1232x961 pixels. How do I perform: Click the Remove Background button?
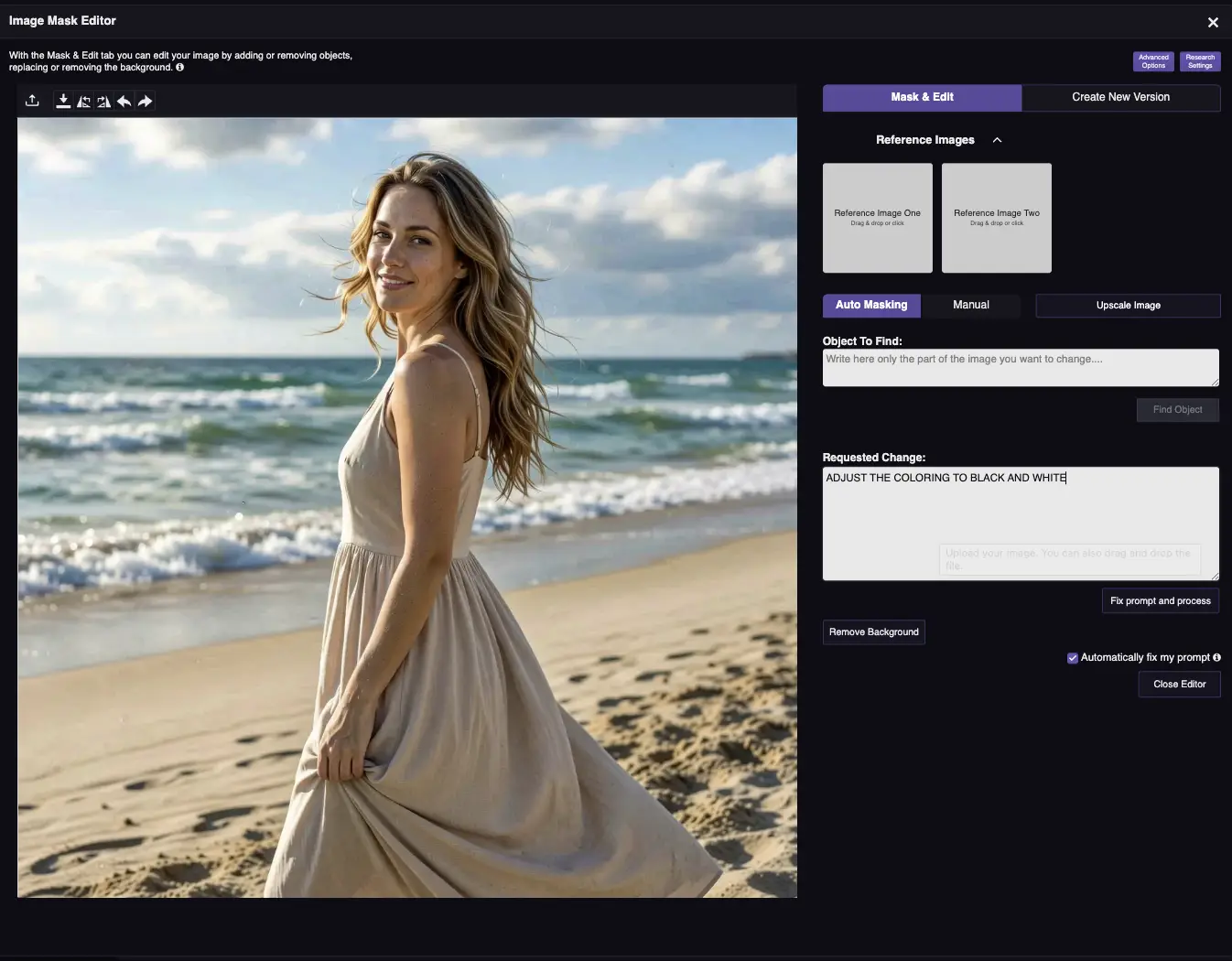[x=873, y=632]
